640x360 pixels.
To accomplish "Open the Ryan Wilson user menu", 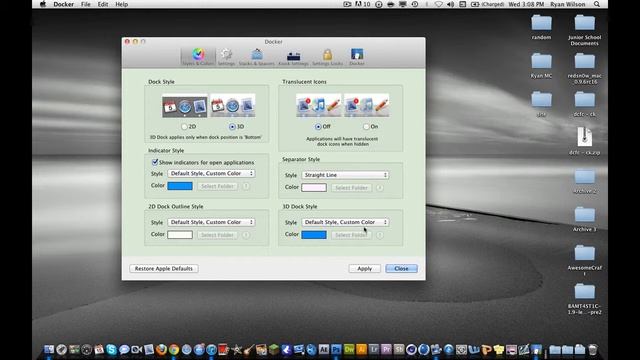I will [568, 4].
